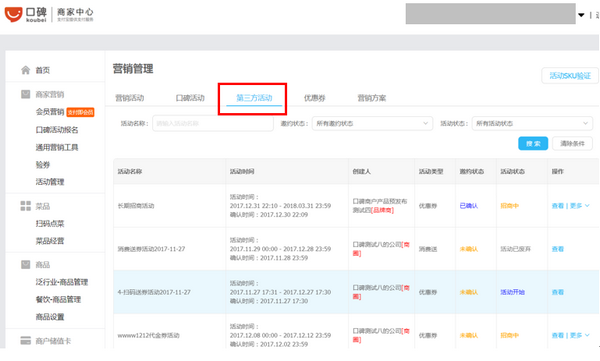
Task: Open 验券 in the sidebar
Action: point(42,165)
